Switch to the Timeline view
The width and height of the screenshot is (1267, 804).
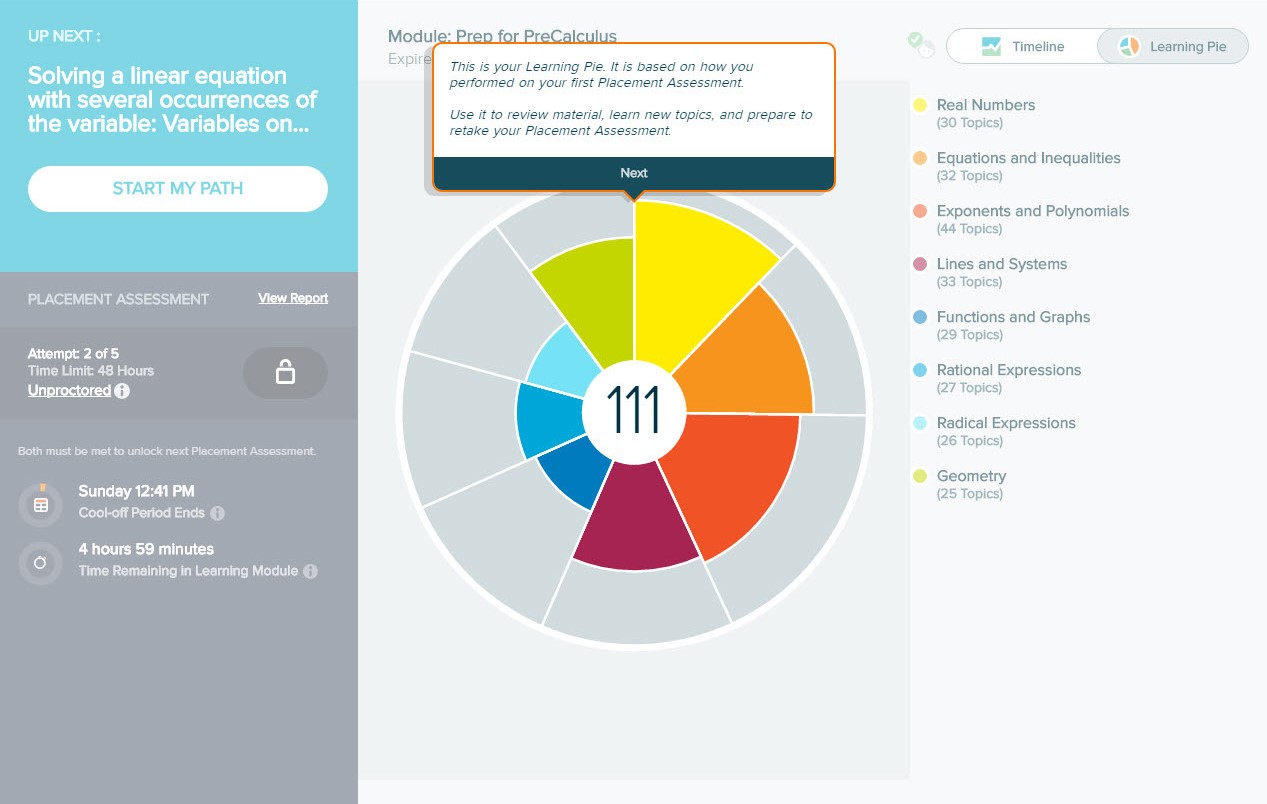1022,47
